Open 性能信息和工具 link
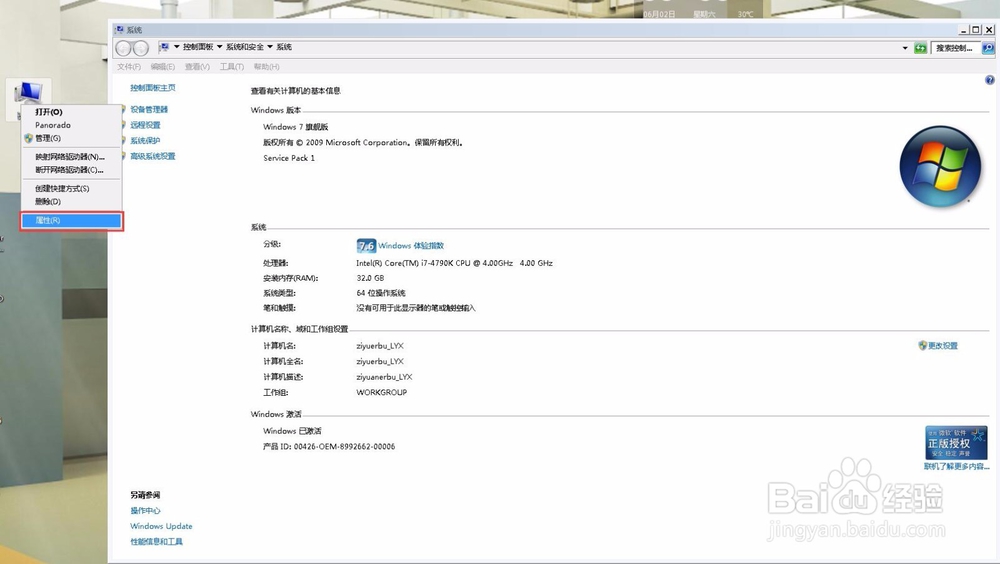Viewport: 1000px width, 564px height. point(156,542)
